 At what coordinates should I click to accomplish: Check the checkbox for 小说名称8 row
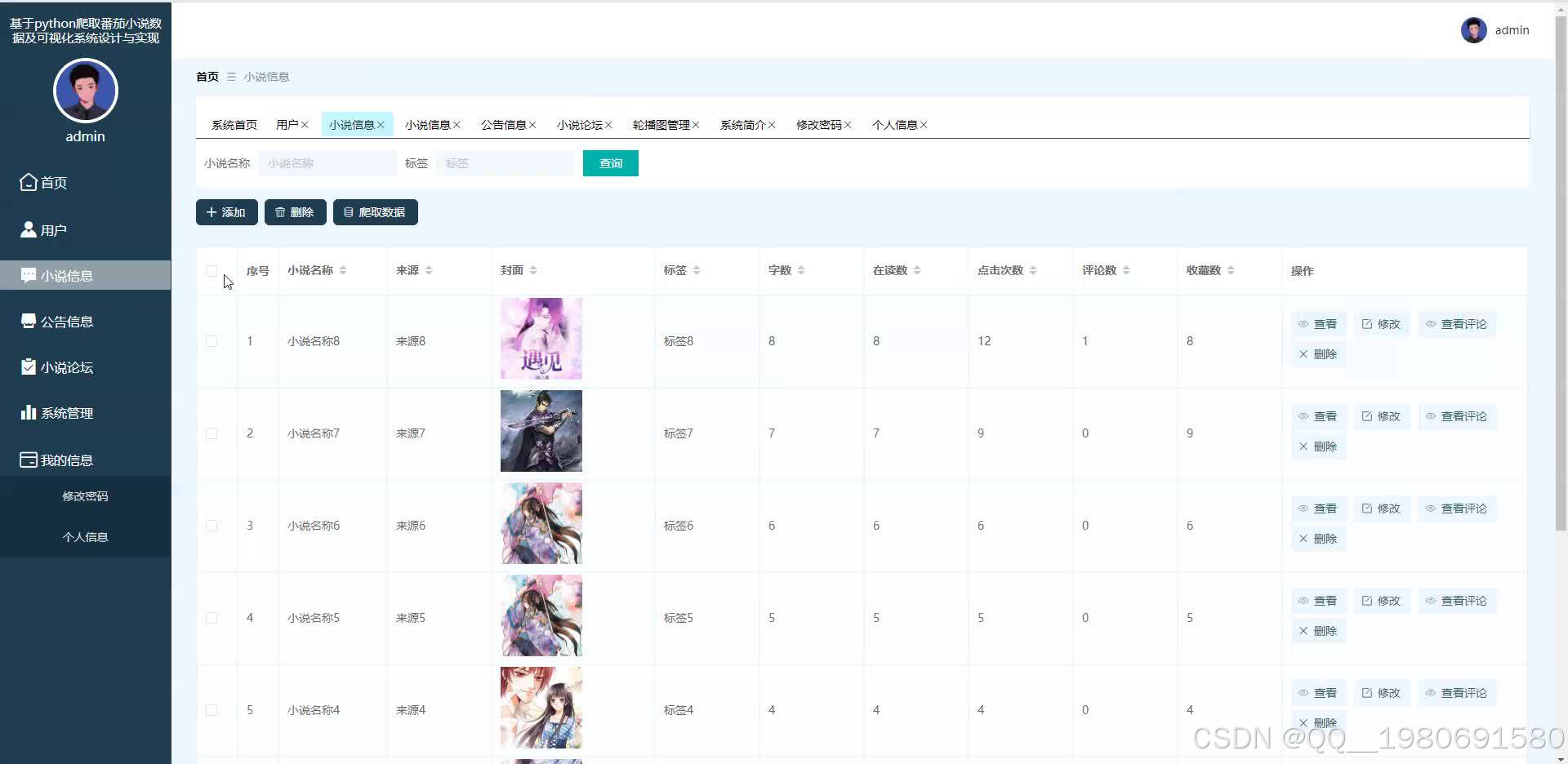pos(212,341)
